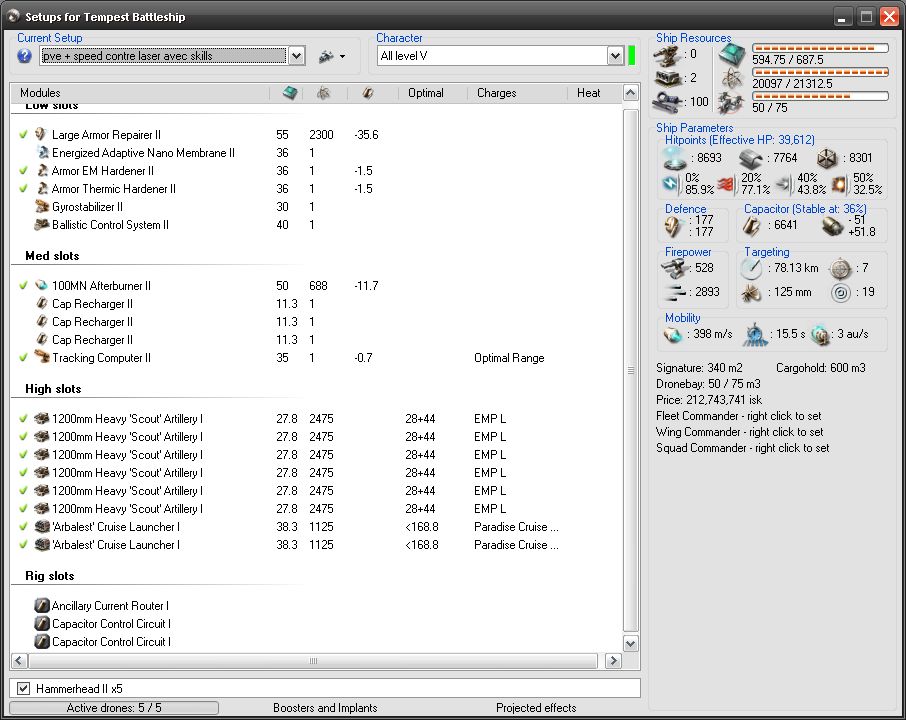Click the 100MN Afterburner II module icon

click(x=41, y=286)
